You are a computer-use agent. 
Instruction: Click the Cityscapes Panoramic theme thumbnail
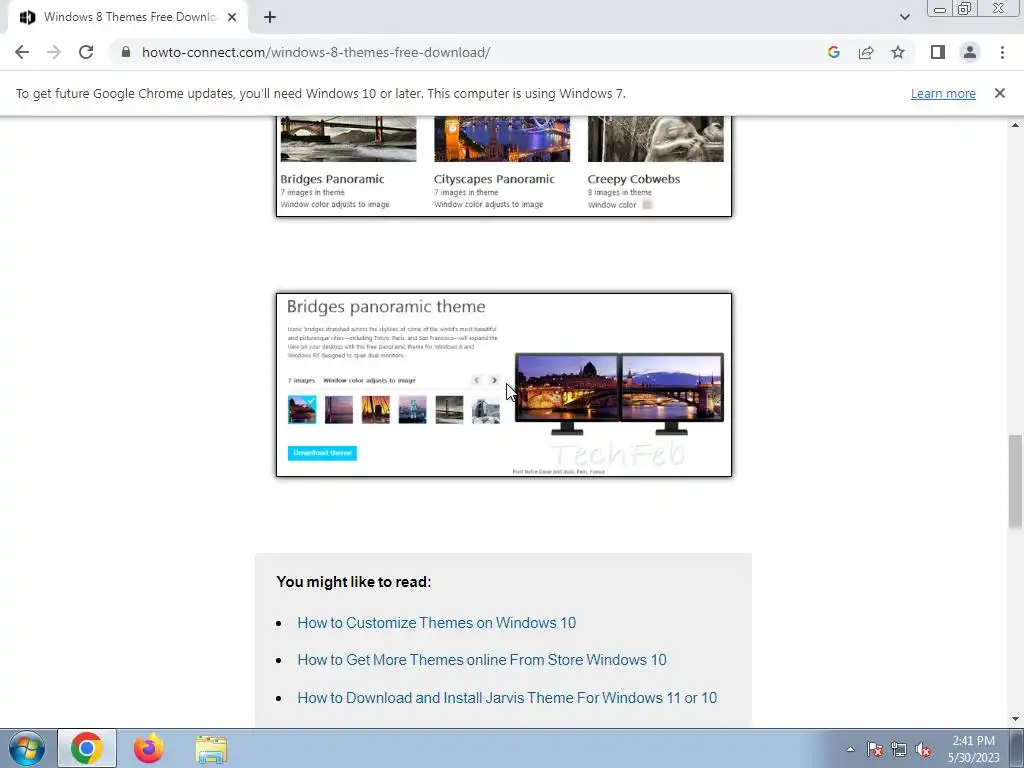[x=502, y=139]
